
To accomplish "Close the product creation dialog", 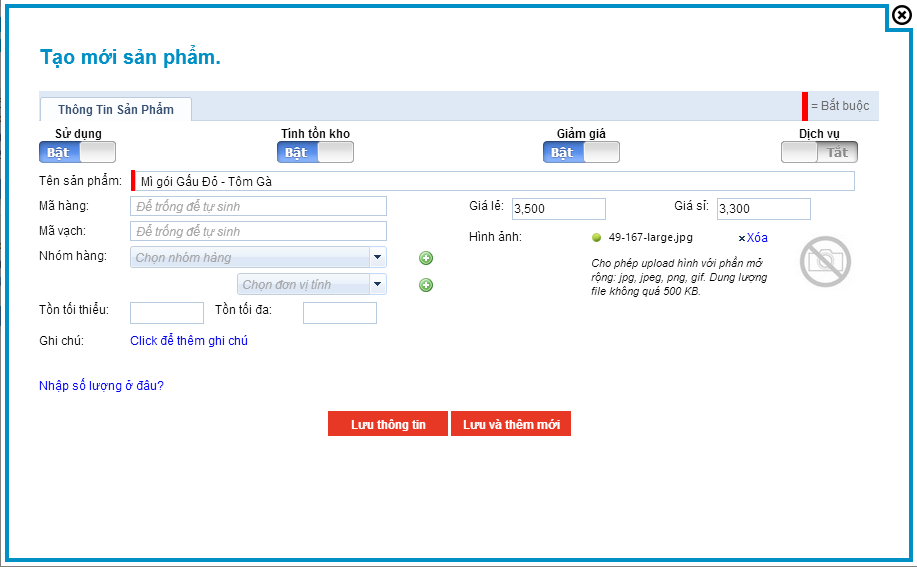I will [901, 15].
